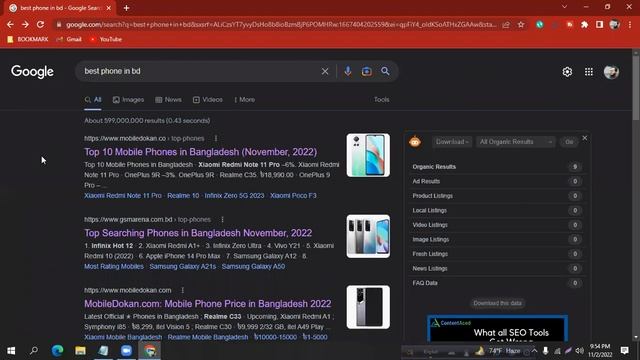Click Go button in SEO panel
Viewport: 640px width, 360px height.
point(569,142)
